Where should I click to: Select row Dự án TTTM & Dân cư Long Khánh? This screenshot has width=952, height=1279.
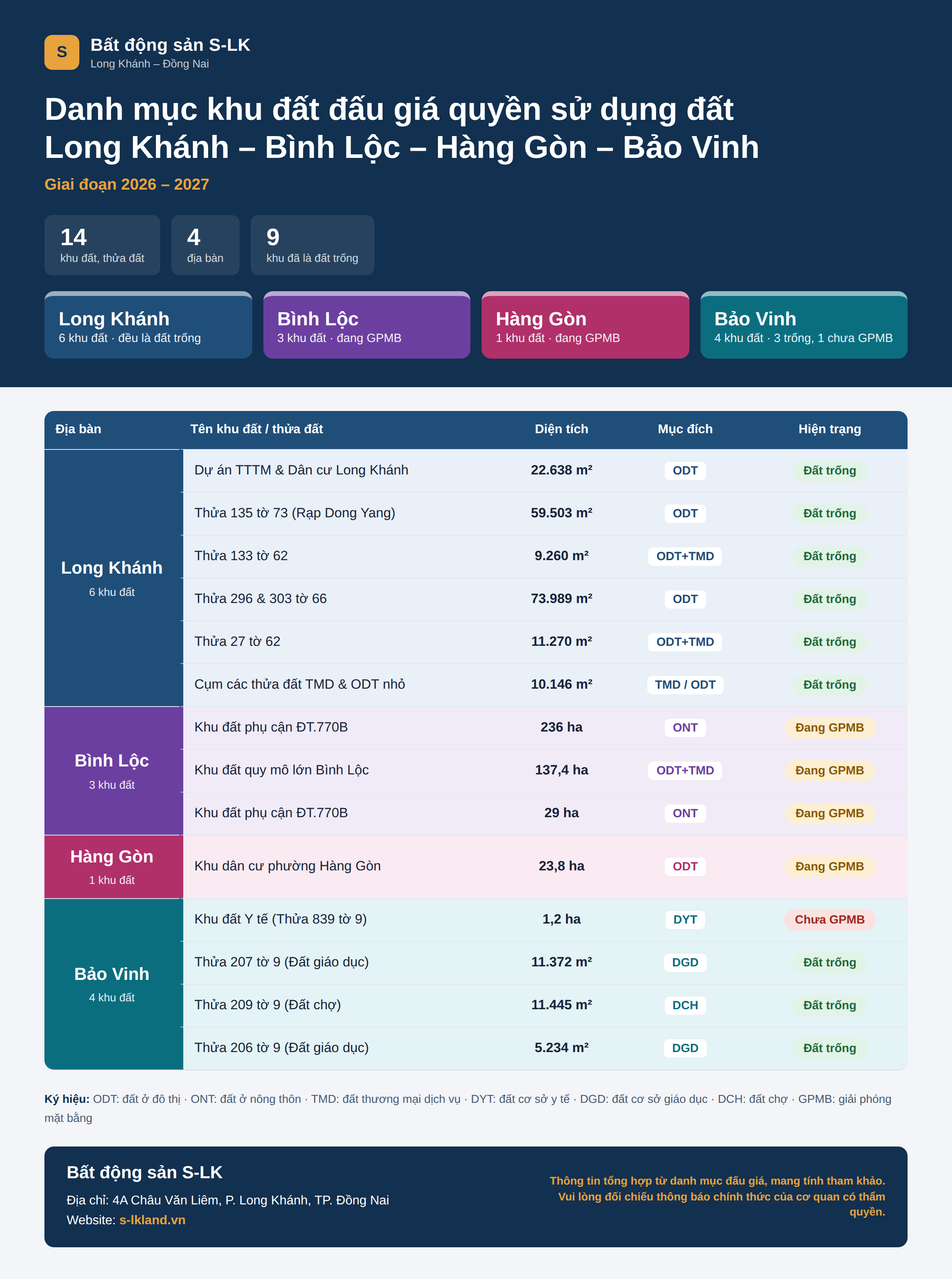[x=545, y=471]
